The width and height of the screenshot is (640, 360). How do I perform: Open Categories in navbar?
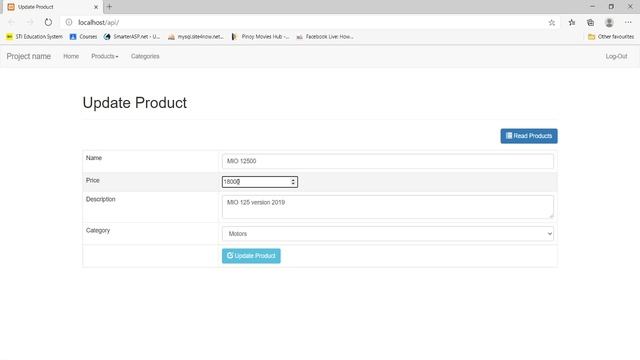pos(145,56)
